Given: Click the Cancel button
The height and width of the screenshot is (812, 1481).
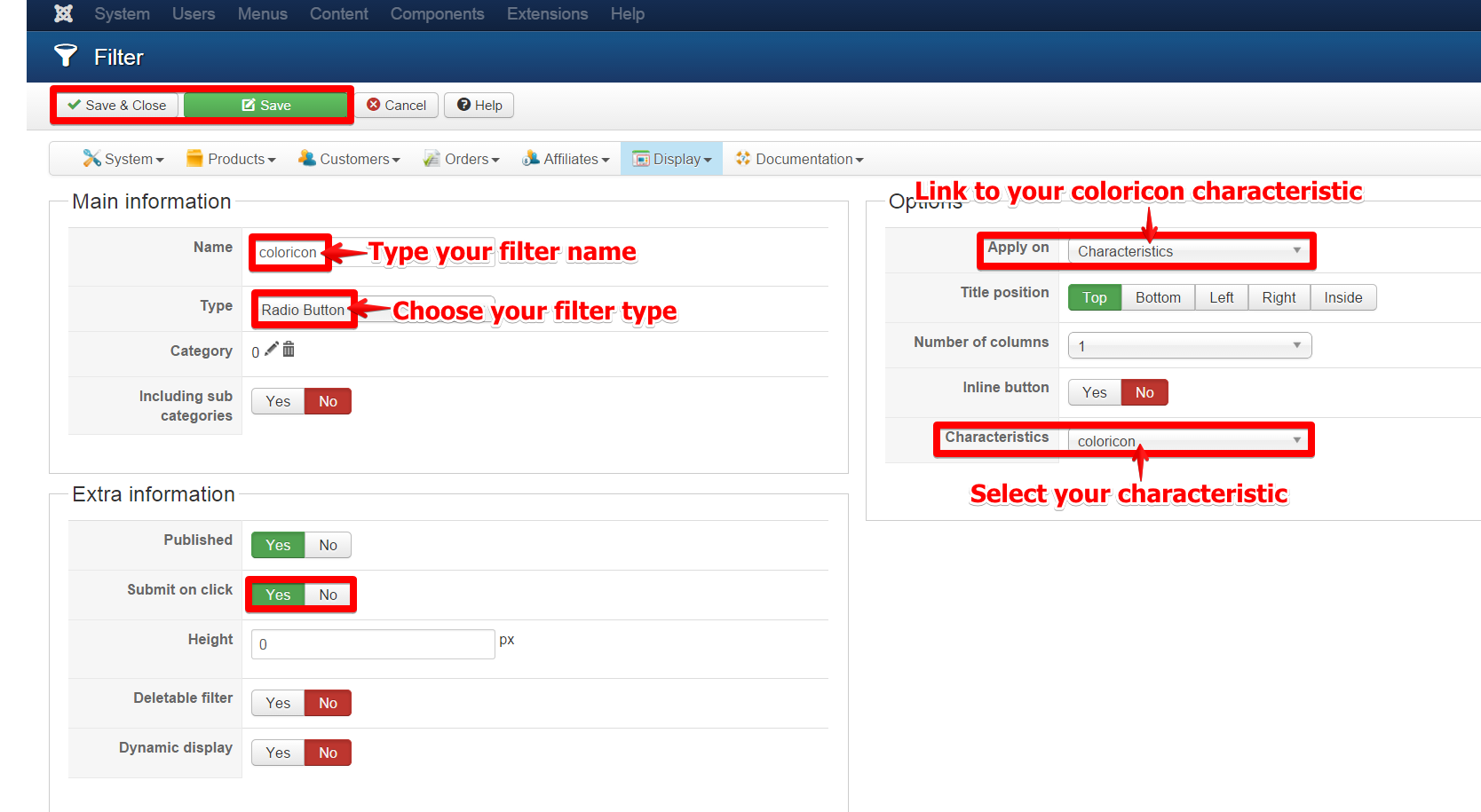Looking at the screenshot, I should [x=397, y=105].
